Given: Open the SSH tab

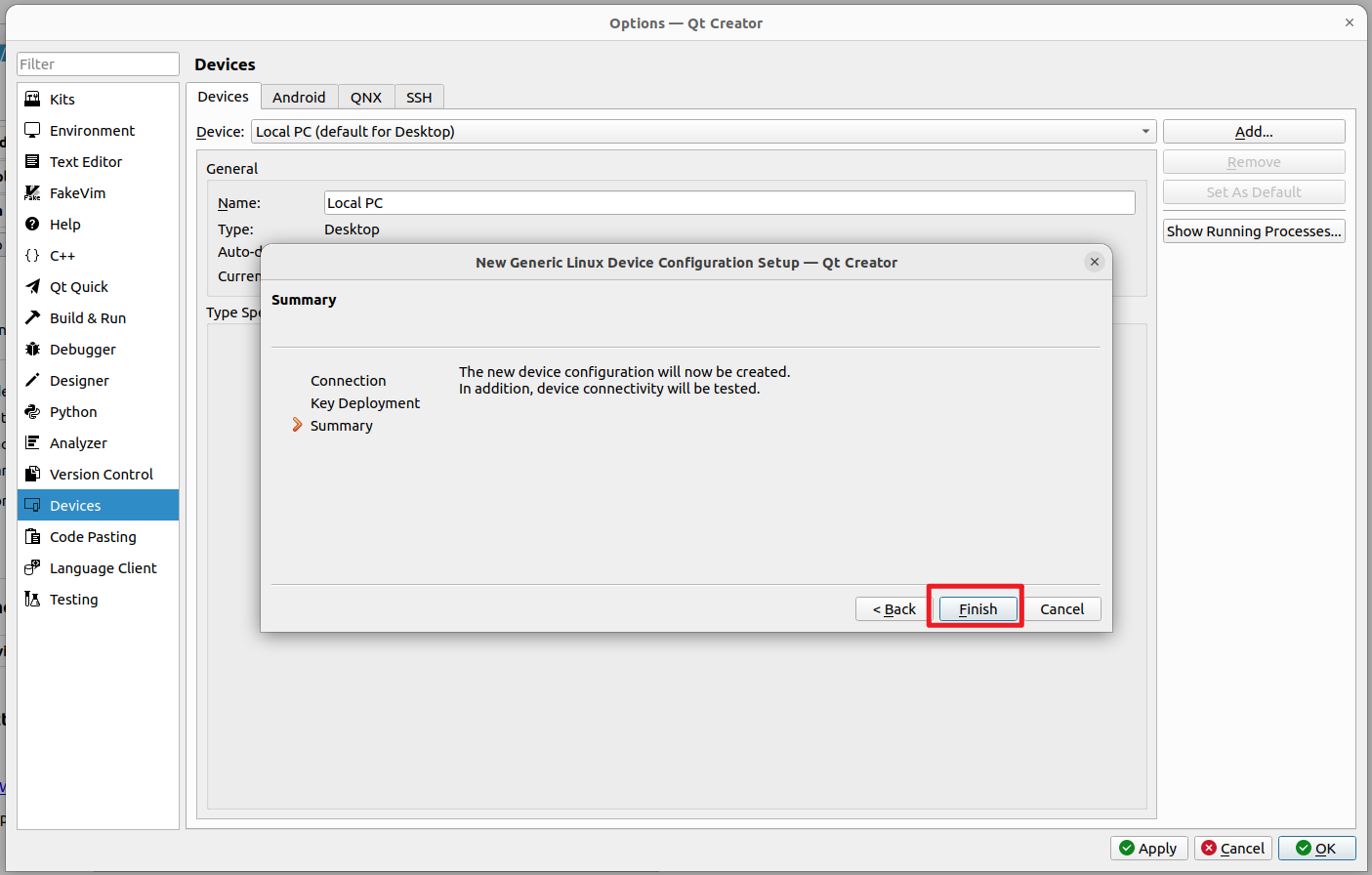Looking at the screenshot, I should (x=419, y=98).
